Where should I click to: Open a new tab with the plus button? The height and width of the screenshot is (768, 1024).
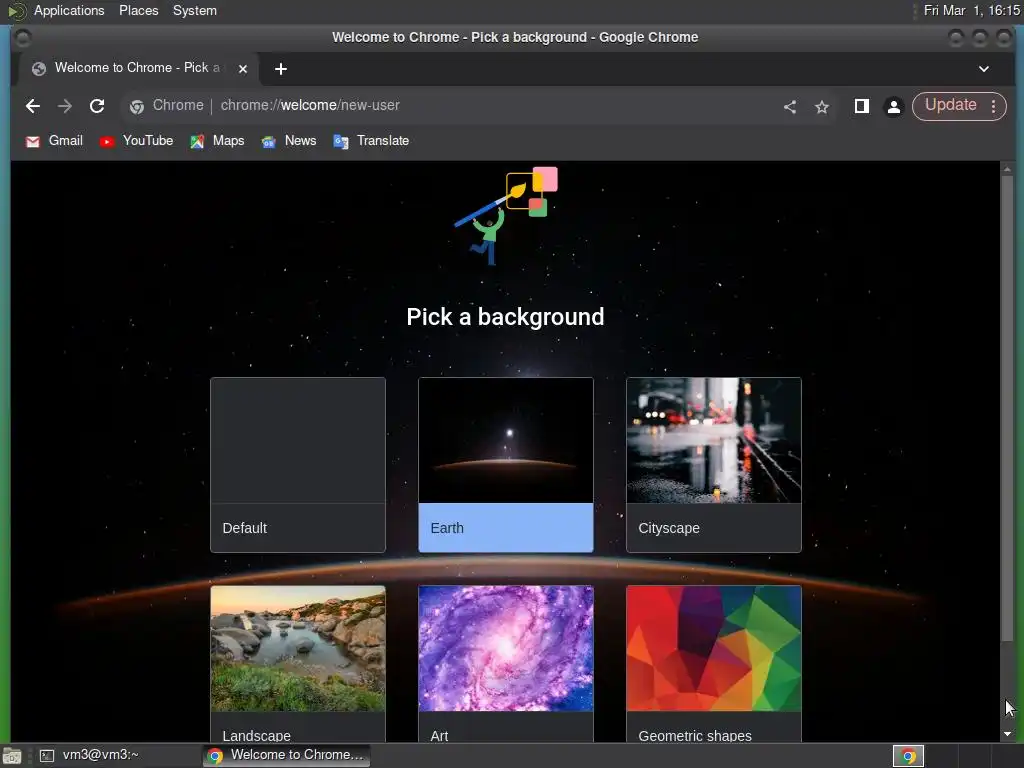(x=281, y=69)
